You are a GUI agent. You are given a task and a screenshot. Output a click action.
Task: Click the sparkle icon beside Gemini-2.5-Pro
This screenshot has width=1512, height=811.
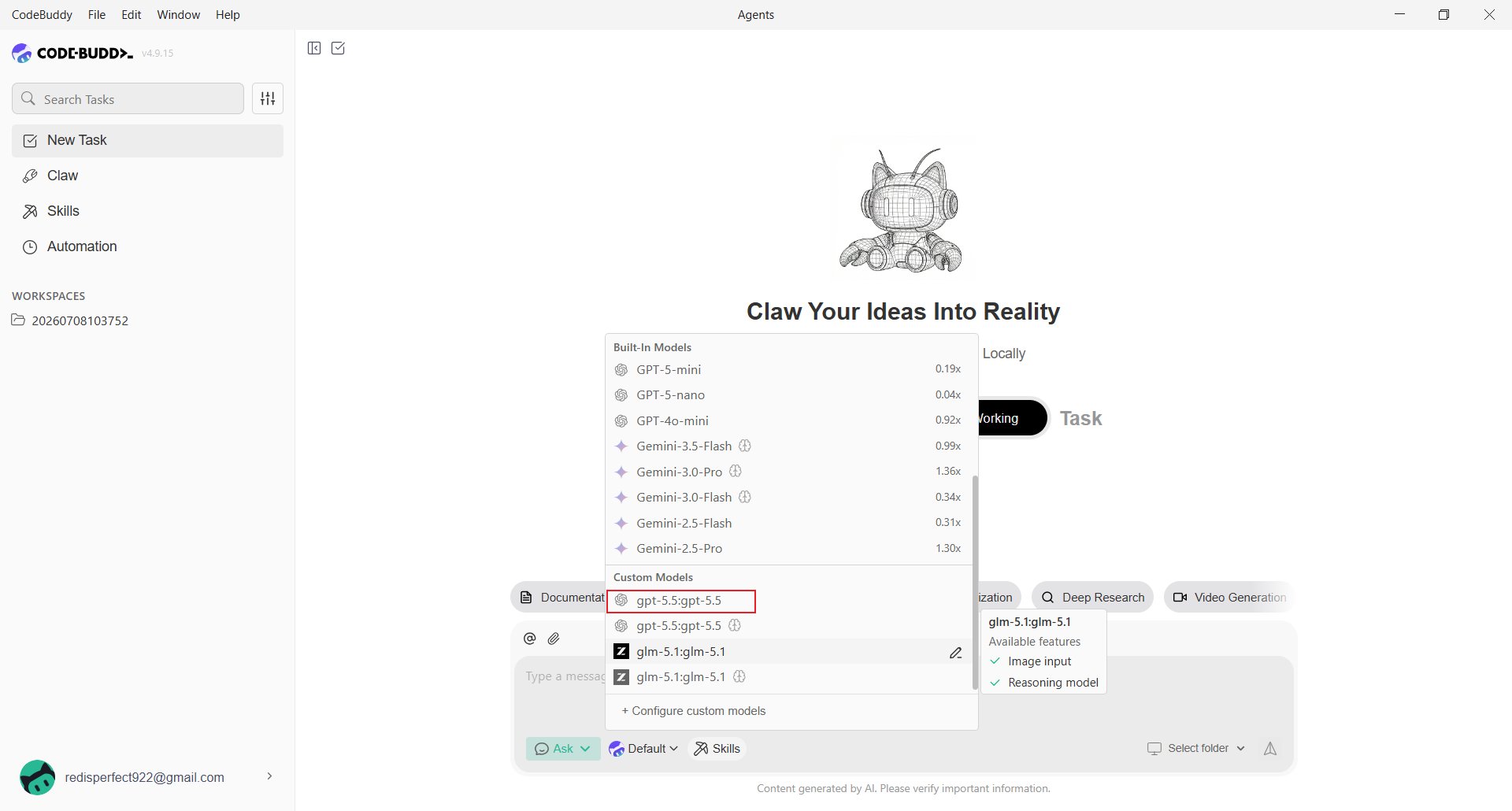(x=621, y=548)
